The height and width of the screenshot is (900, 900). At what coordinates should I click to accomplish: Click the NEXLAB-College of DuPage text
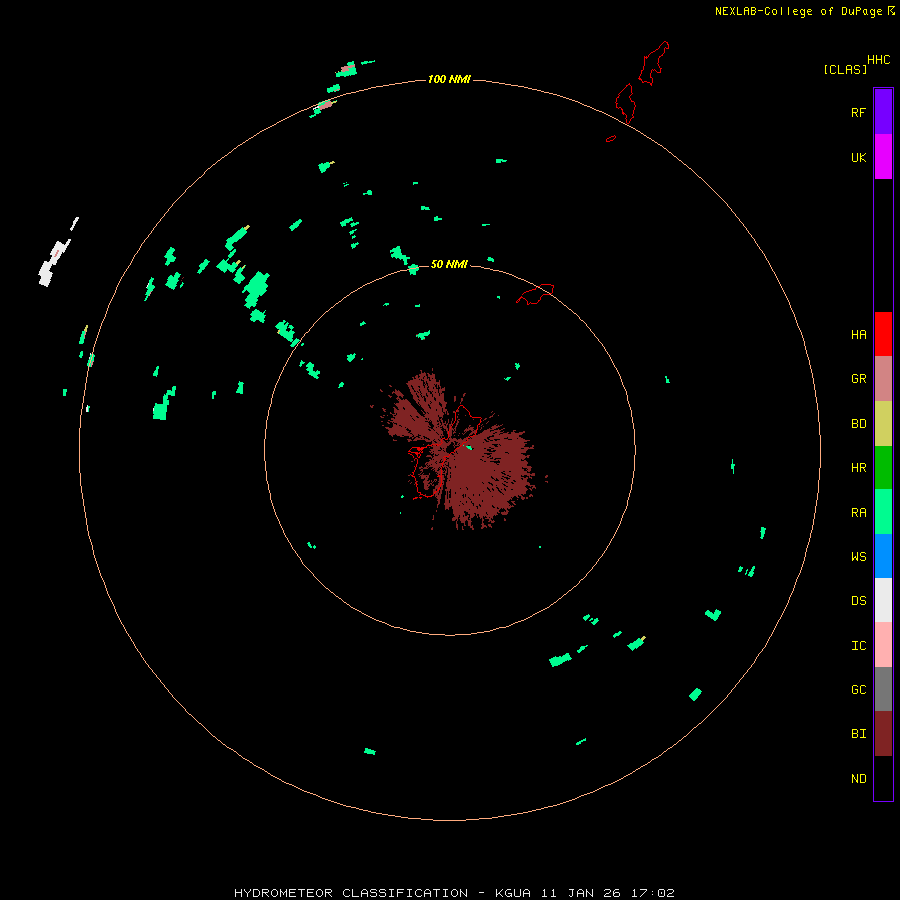click(x=798, y=11)
